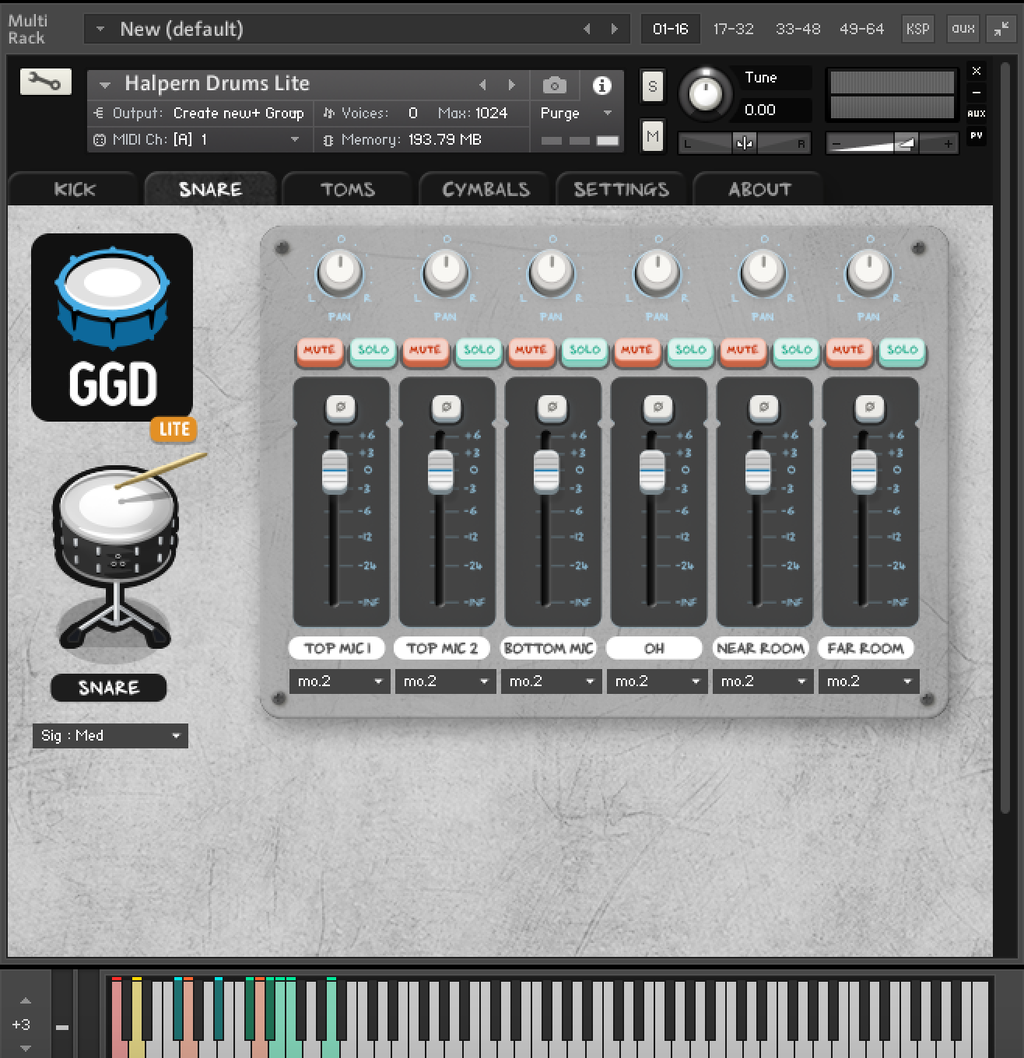Click the FAR ROOM volume fader
The image size is (1024, 1058).
tap(863, 470)
